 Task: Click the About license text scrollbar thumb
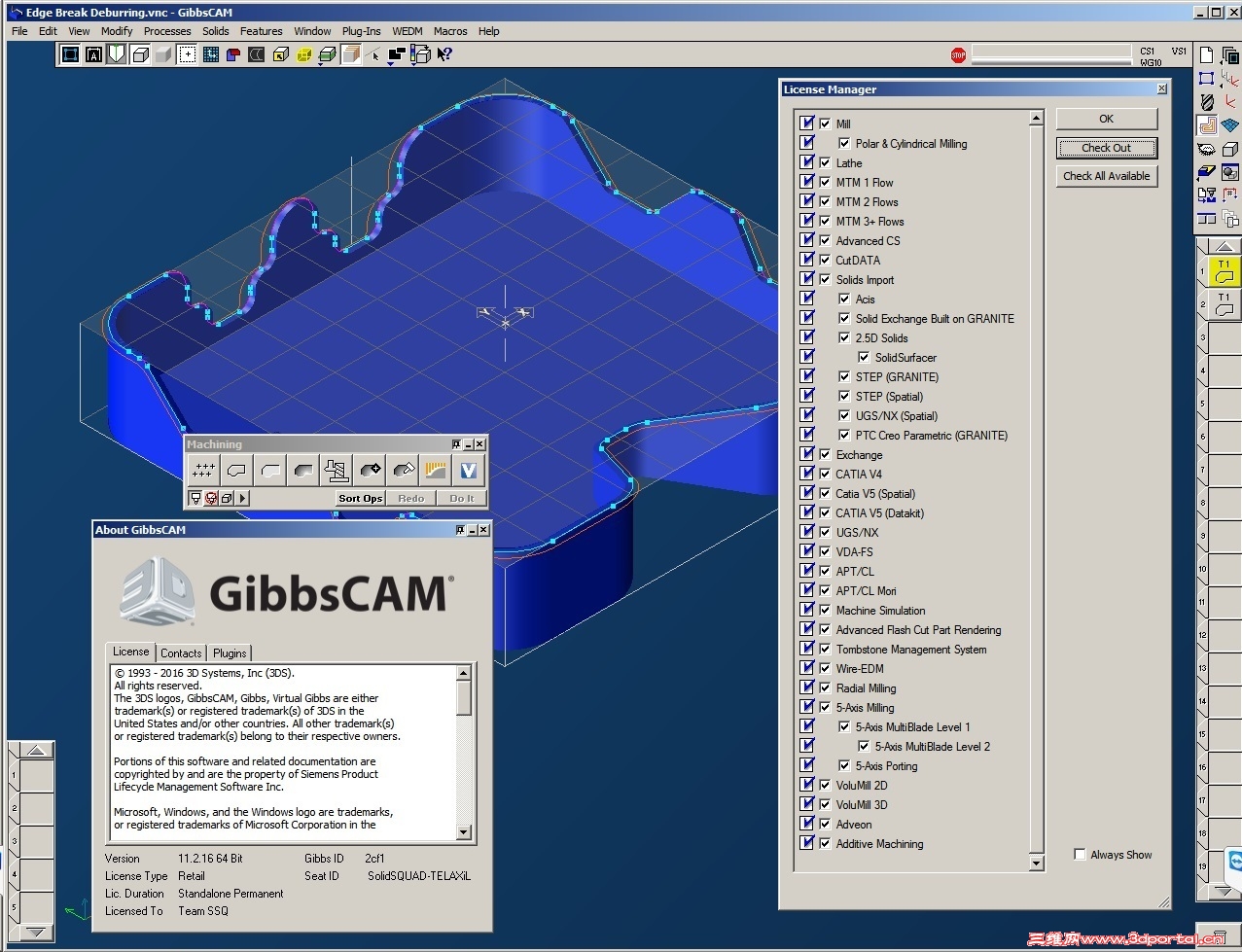[x=463, y=697]
